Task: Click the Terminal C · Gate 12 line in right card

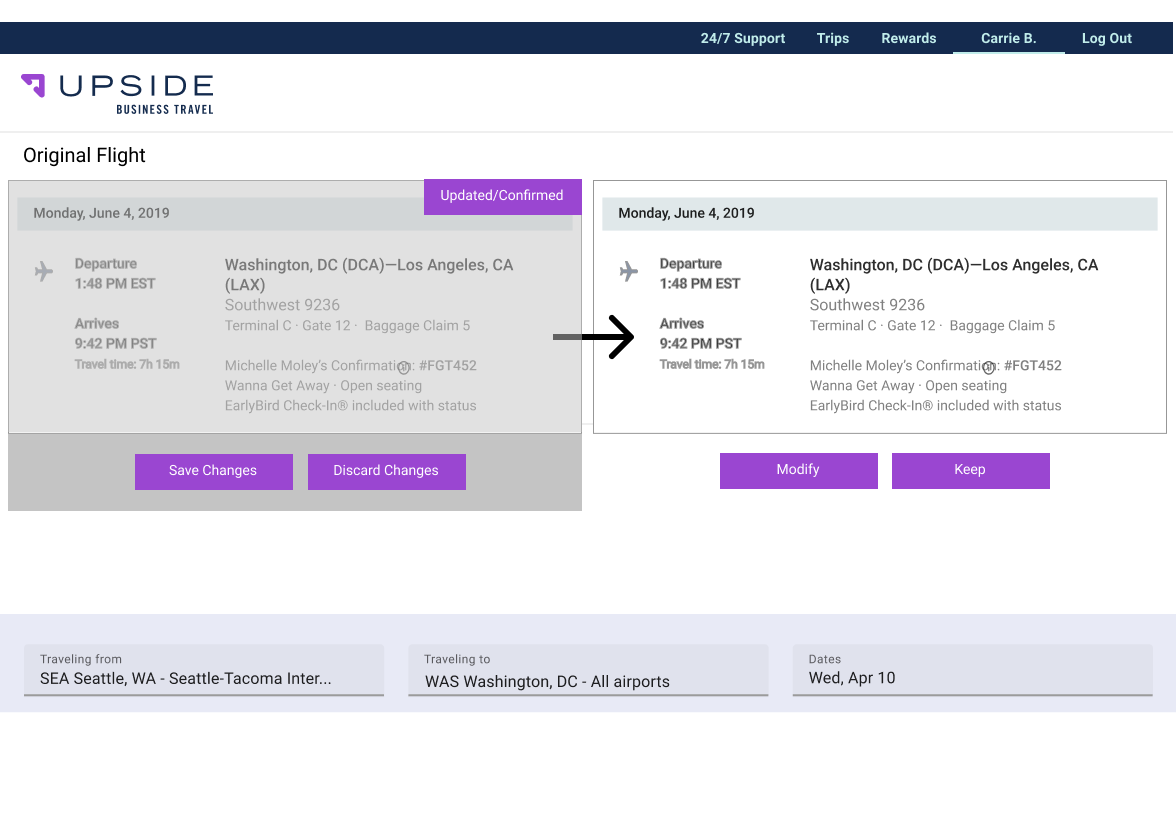Action: (932, 326)
